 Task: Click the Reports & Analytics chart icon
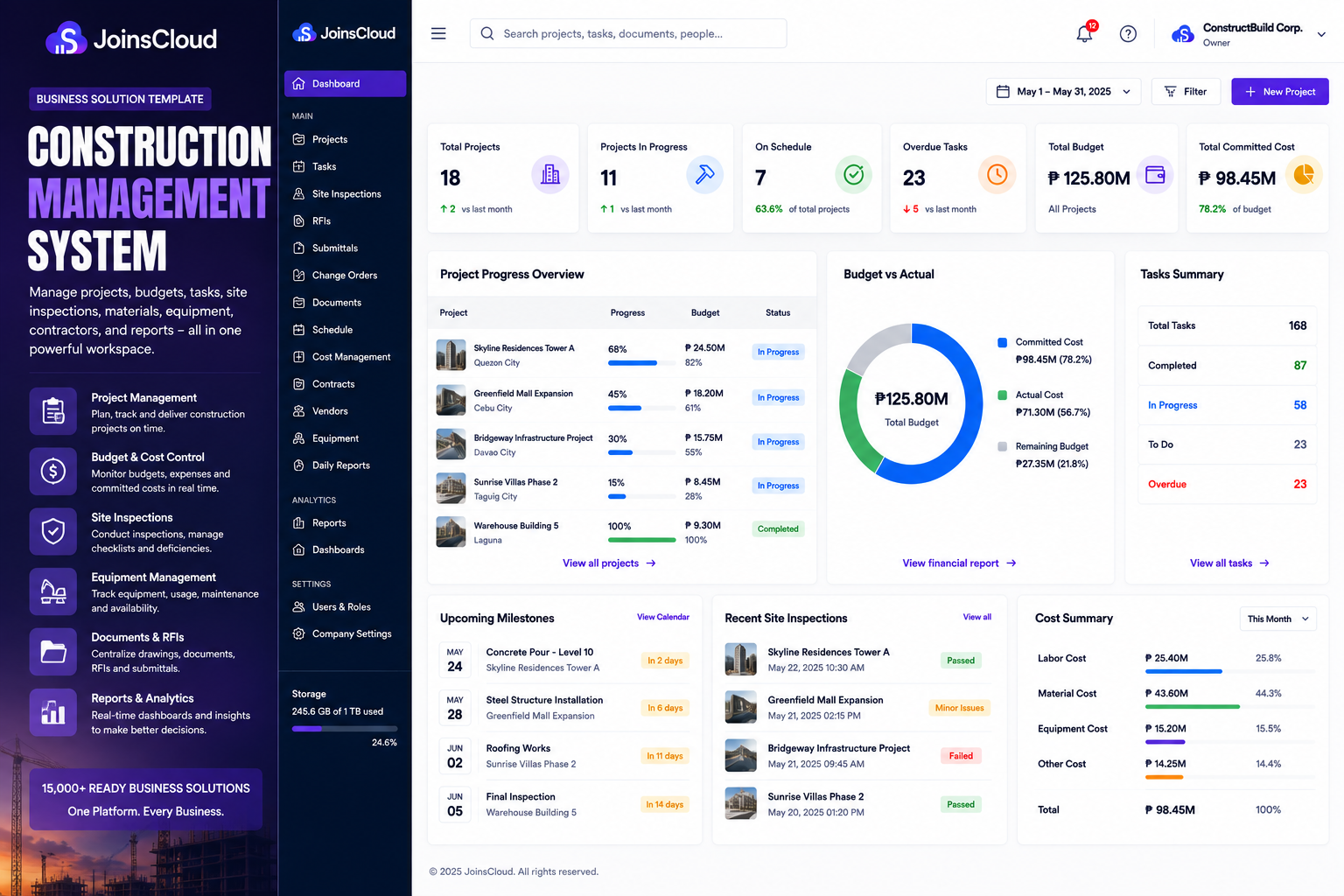(53, 712)
